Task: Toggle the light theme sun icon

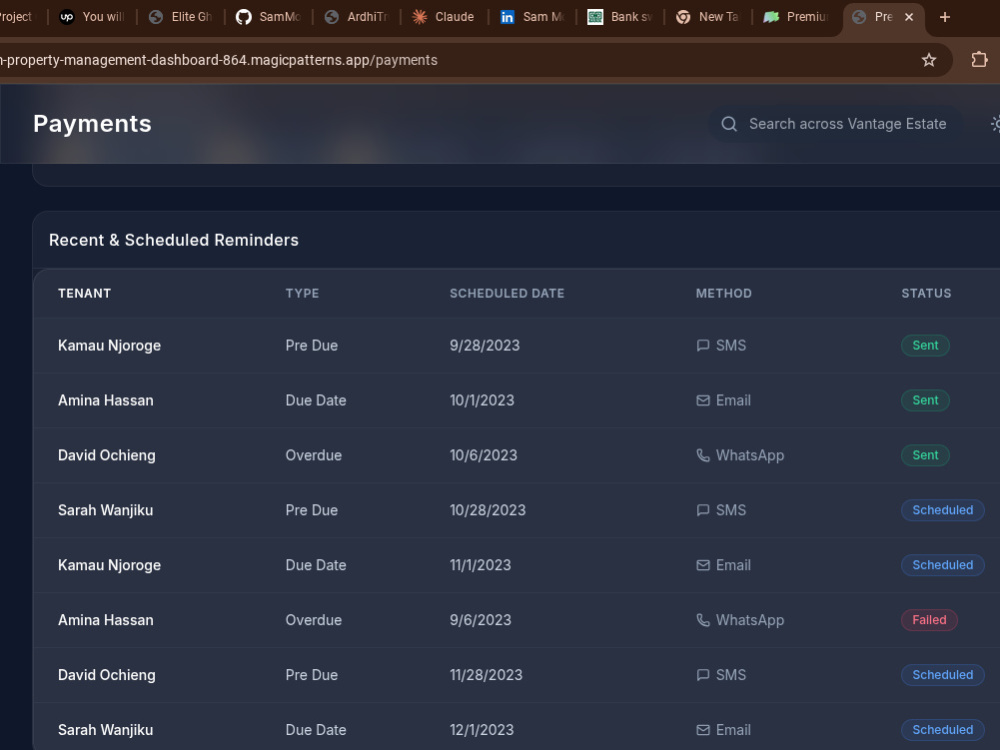Action: (995, 124)
